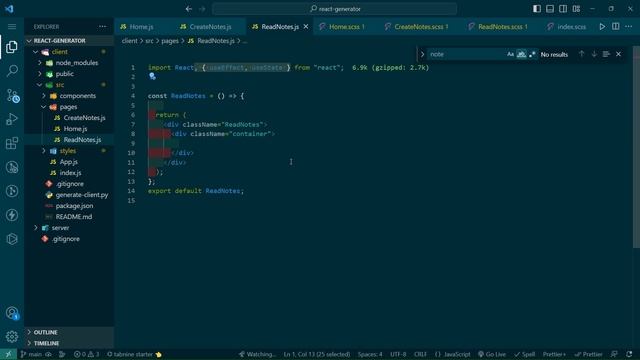Click the react-generator command center search
The image size is (640, 360).
[334, 9]
